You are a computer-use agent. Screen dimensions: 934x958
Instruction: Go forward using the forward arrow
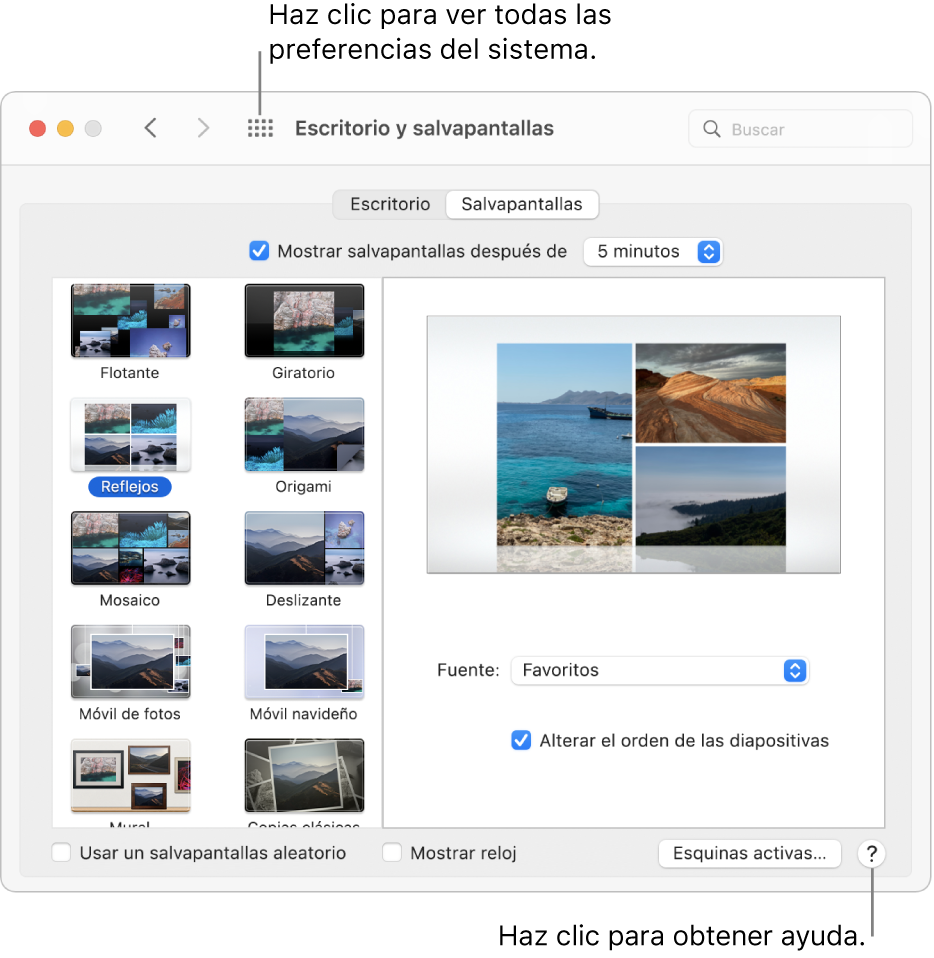[x=202, y=128]
